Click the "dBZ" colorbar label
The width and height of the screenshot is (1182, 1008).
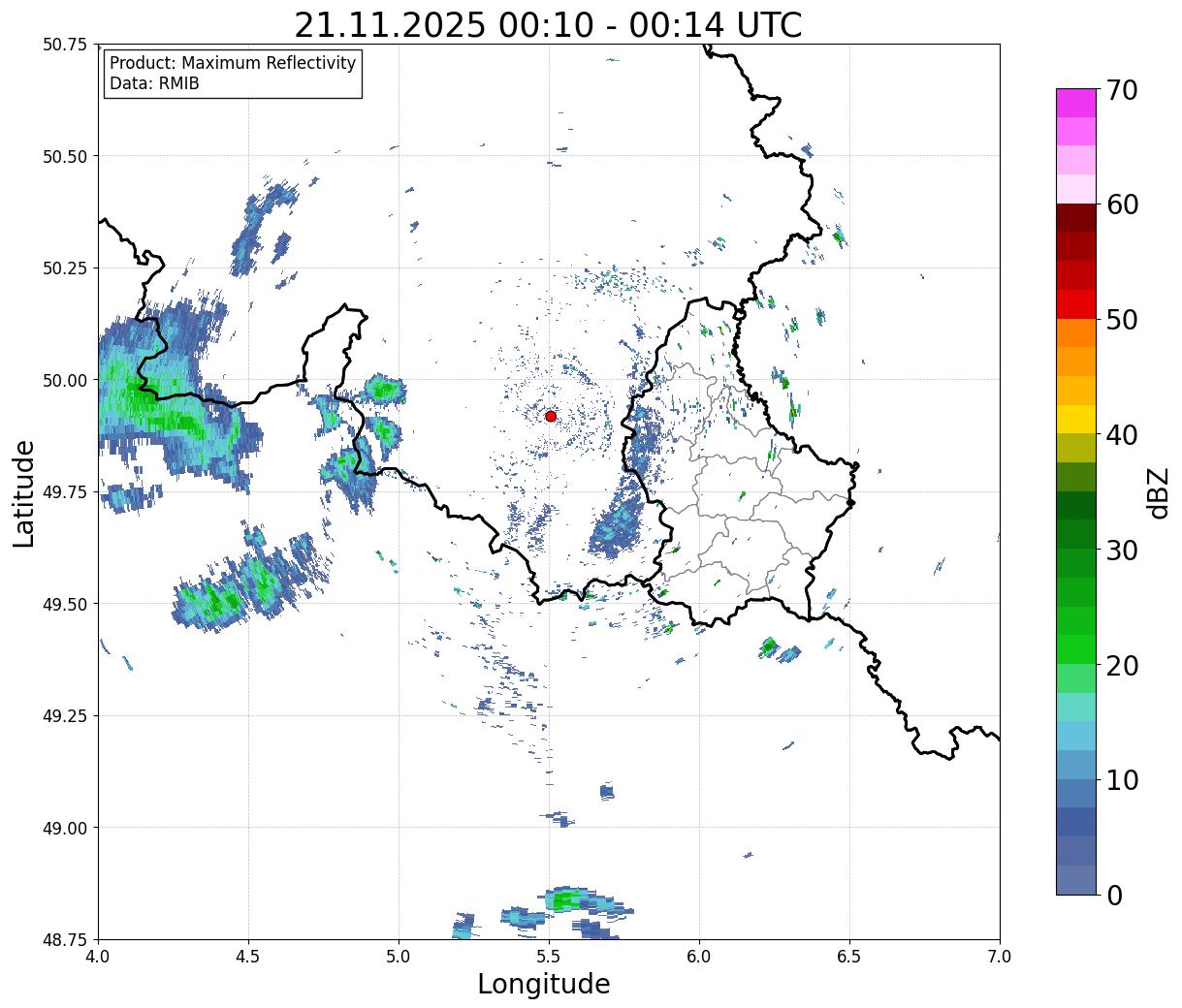click(x=1158, y=491)
